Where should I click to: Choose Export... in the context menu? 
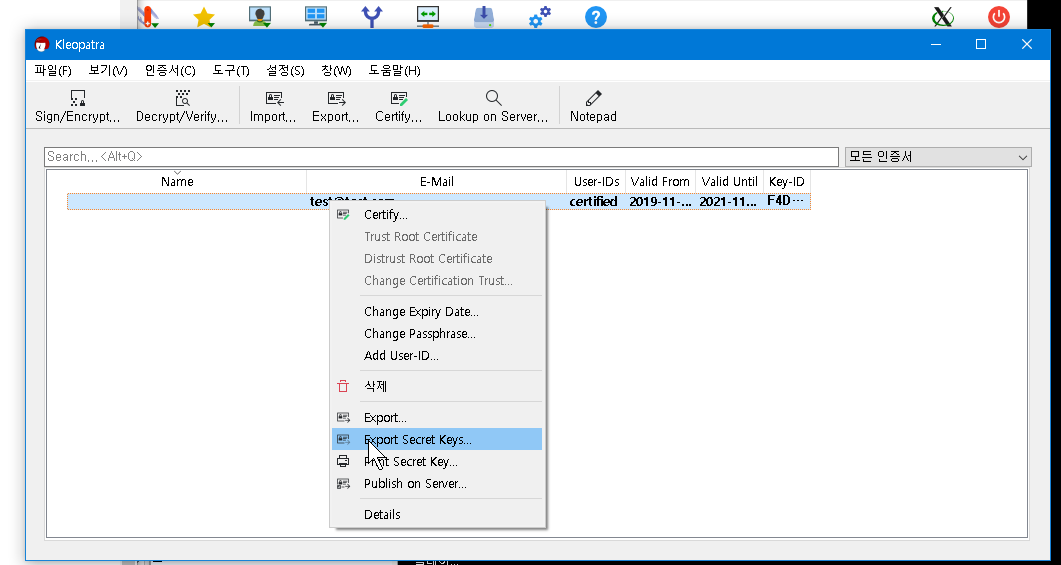[x=436, y=417]
